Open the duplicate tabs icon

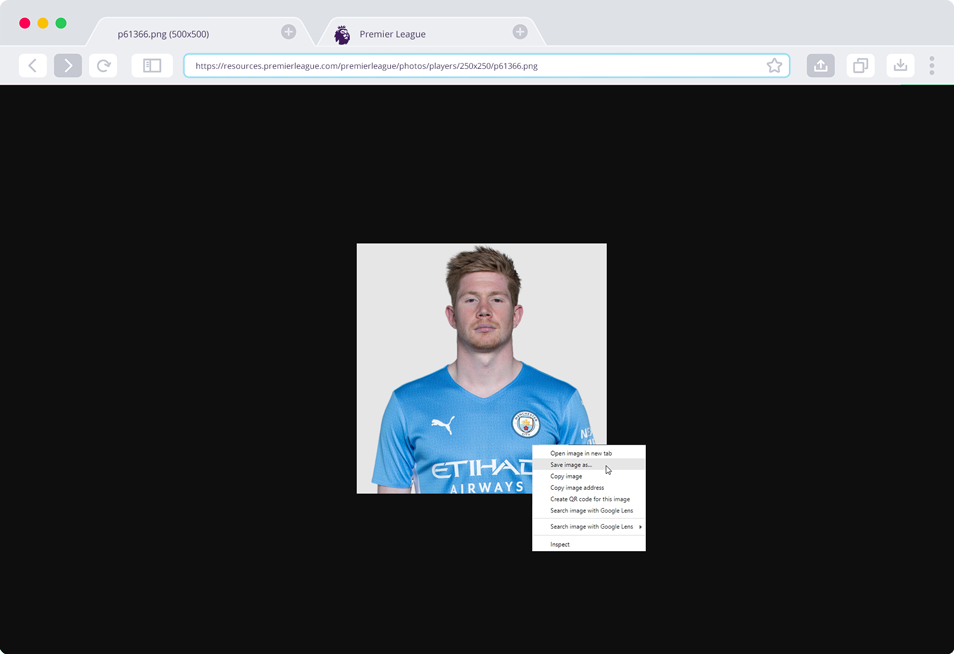coord(860,65)
